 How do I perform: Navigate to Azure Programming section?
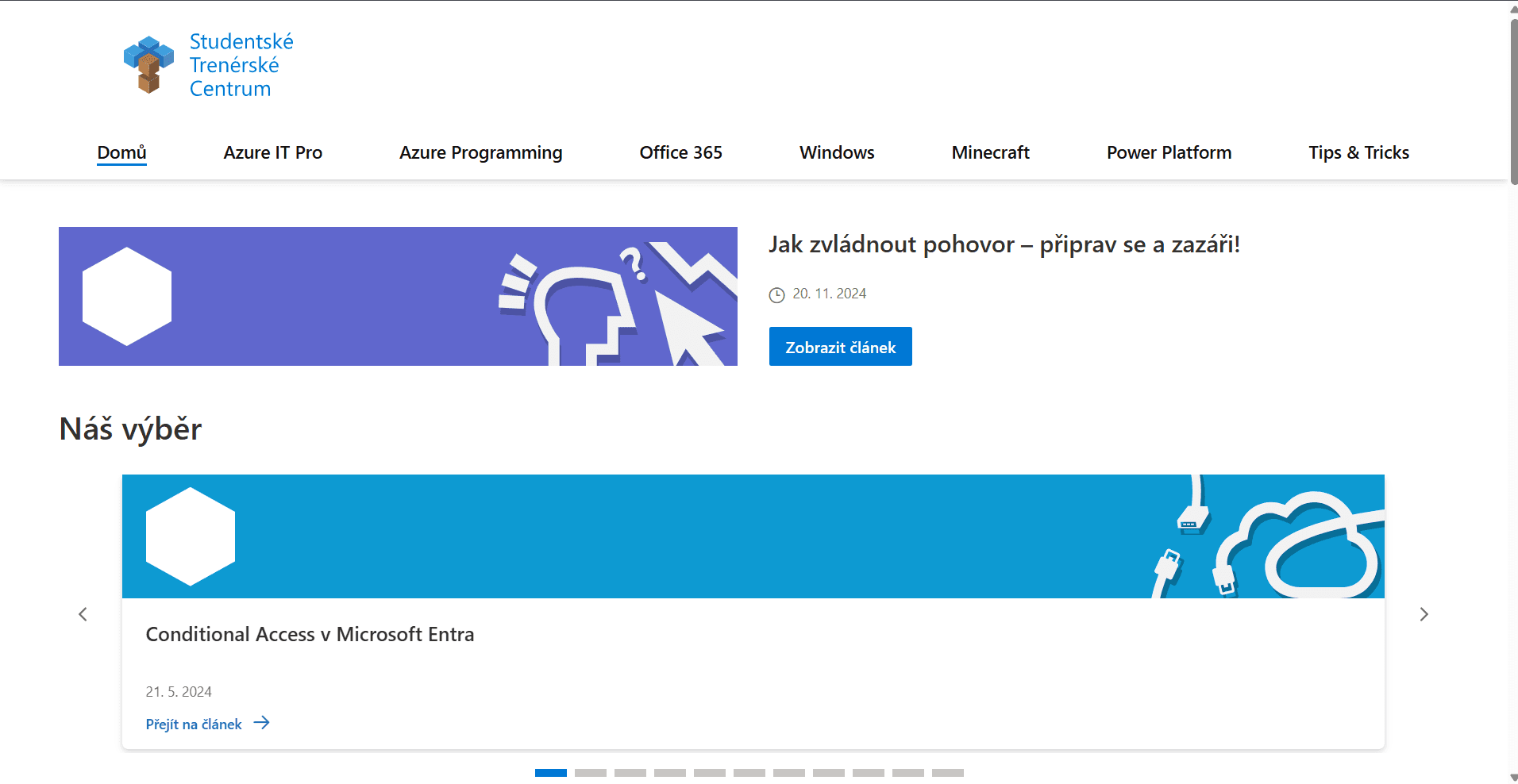(480, 152)
